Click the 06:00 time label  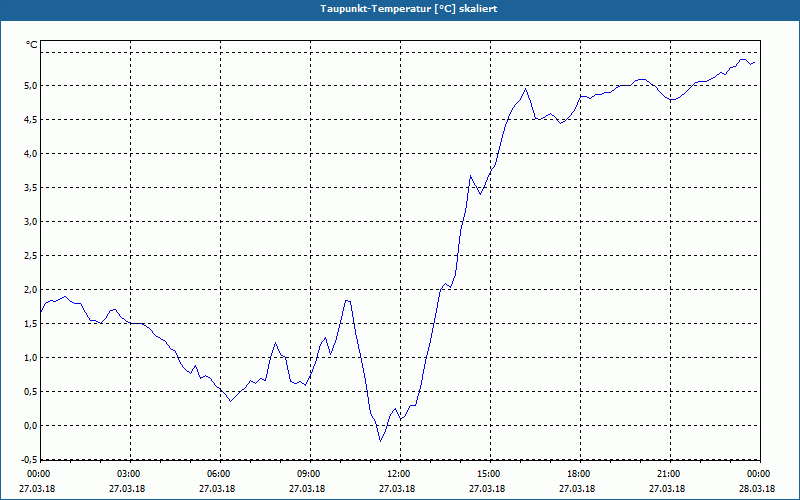pos(217,474)
